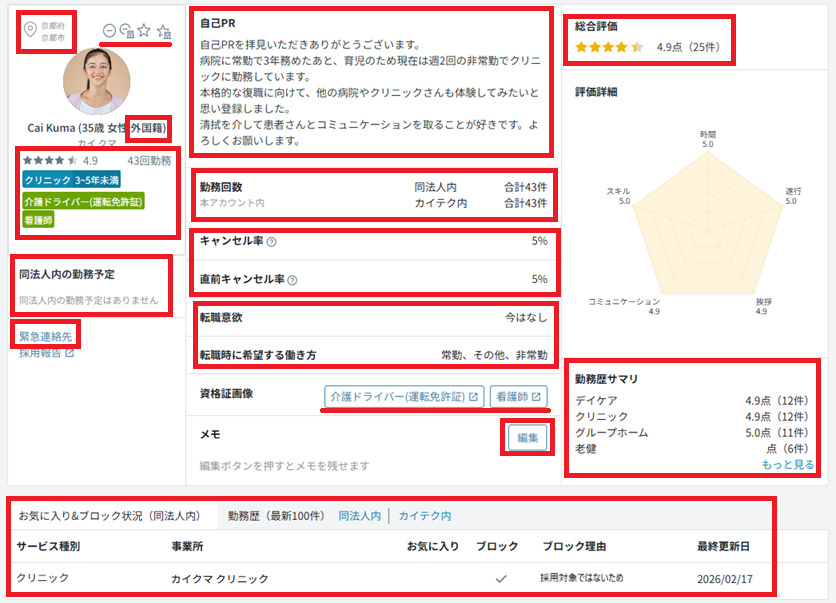
Task: Switch to お気に入り&ブロック状況（同法人内） tab
Action: pyautogui.click(x=110, y=516)
